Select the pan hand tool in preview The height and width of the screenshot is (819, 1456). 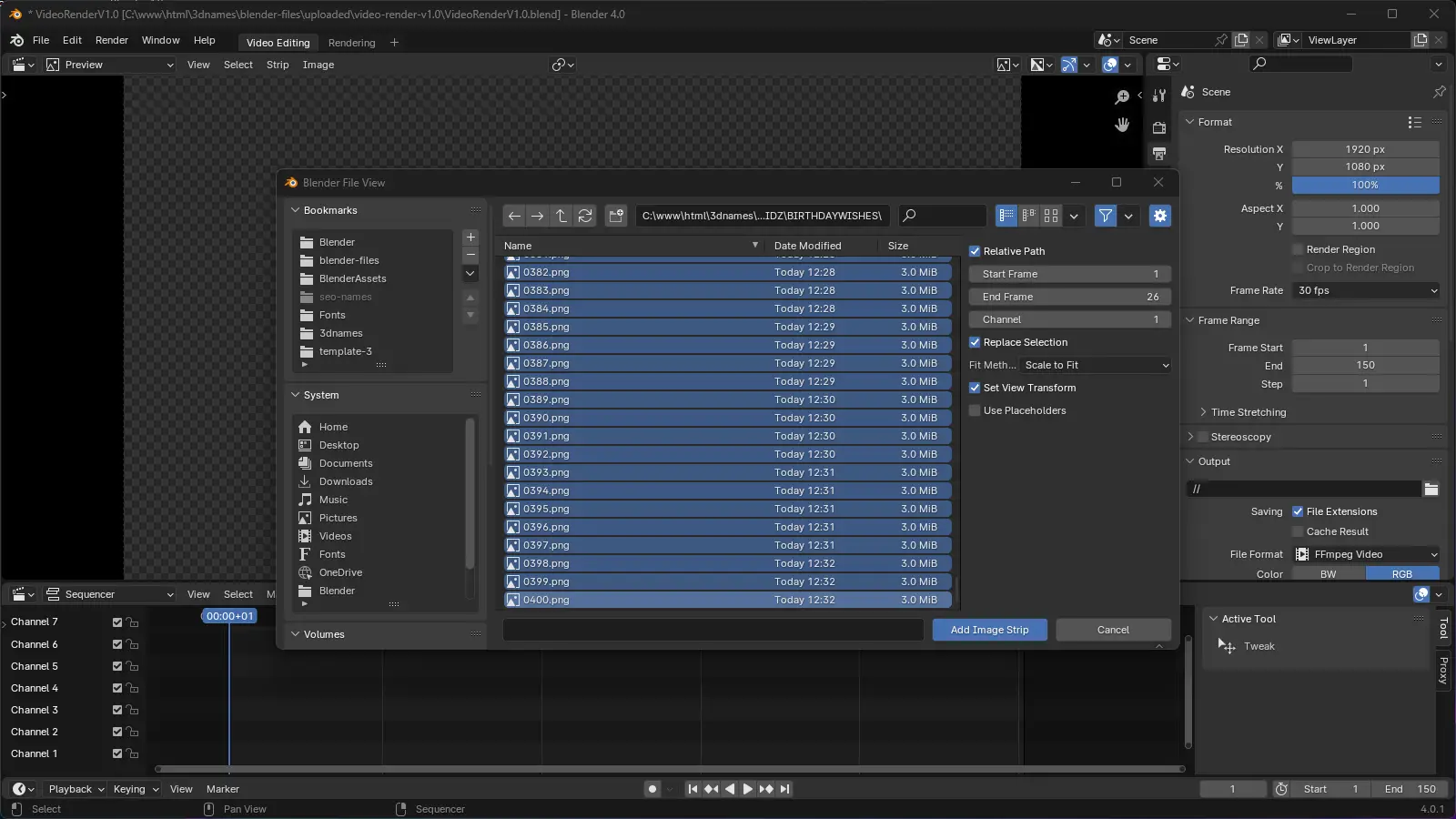[1122, 125]
